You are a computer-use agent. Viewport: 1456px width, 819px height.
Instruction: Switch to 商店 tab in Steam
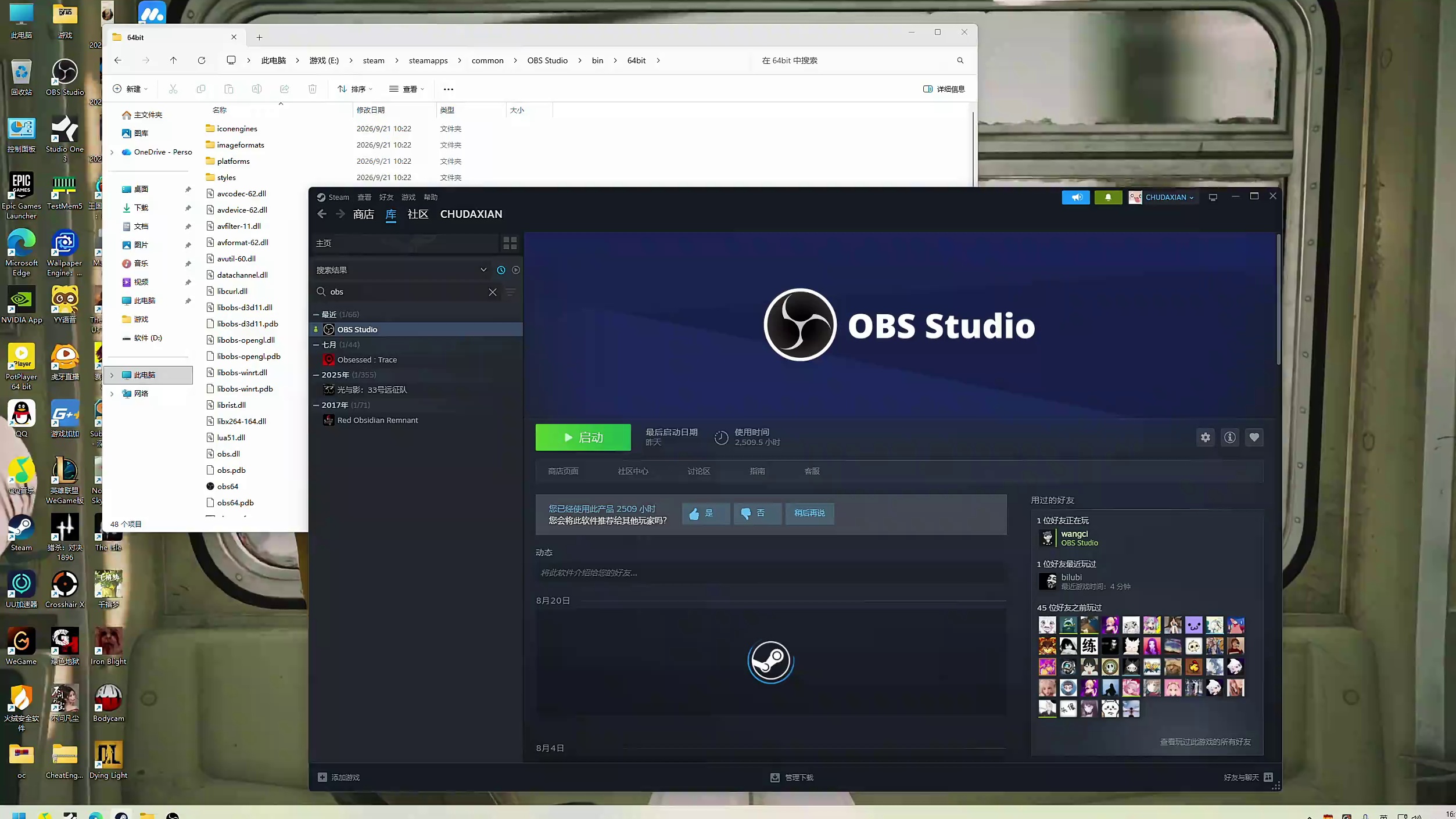coord(364,214)
